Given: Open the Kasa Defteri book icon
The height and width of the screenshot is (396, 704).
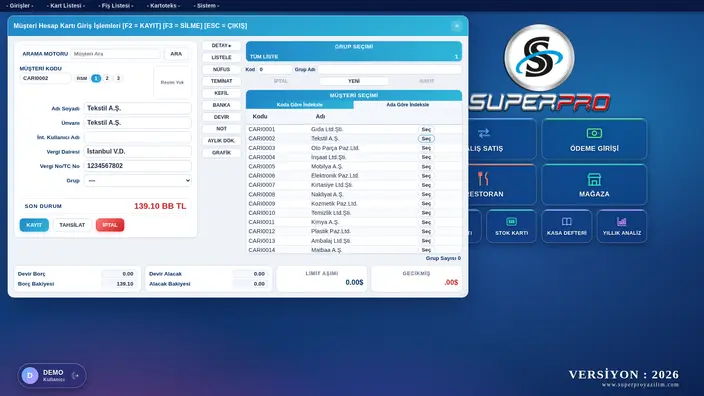Looking at the screenshot, I should point(567,222).
